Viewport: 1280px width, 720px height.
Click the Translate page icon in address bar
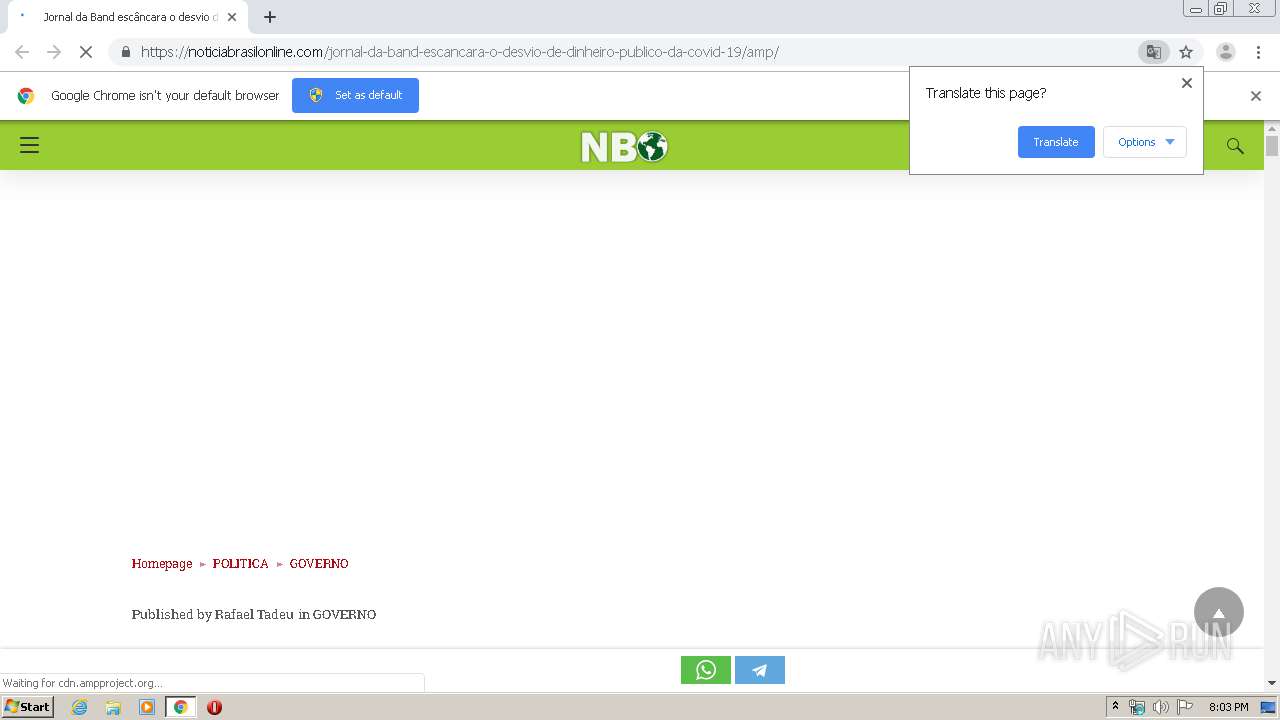click(x=1153, y=52)
